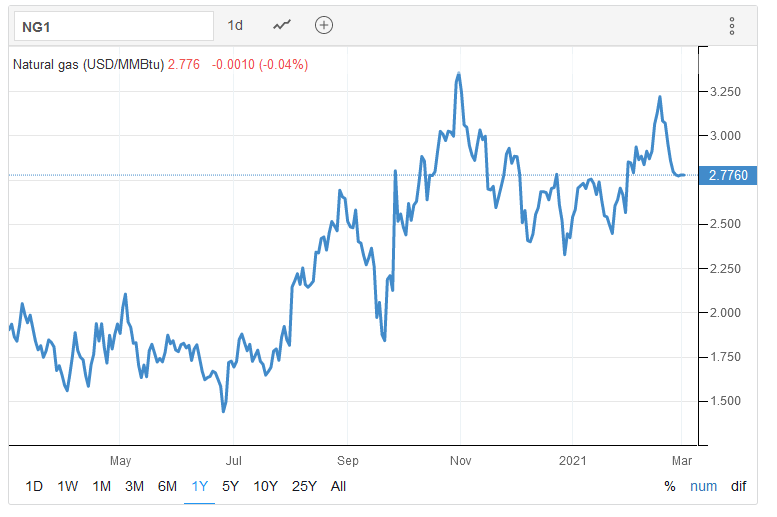
Task: Select the 1M time range
Action: 102,486
